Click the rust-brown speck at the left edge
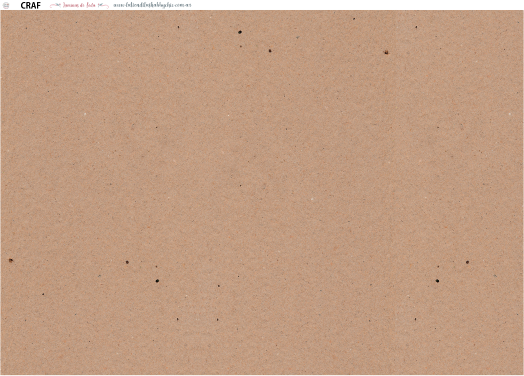This screenshot has height=376, width=524. click(11, 260)
